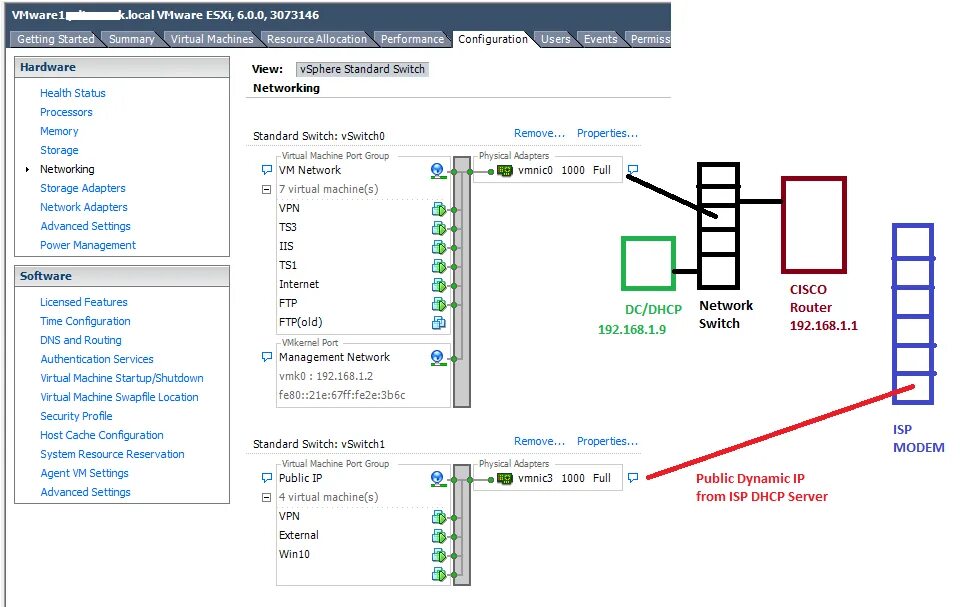960x607 pixels.
Task: Open the info bubble beside Management Network
Action: pos(267,356)
